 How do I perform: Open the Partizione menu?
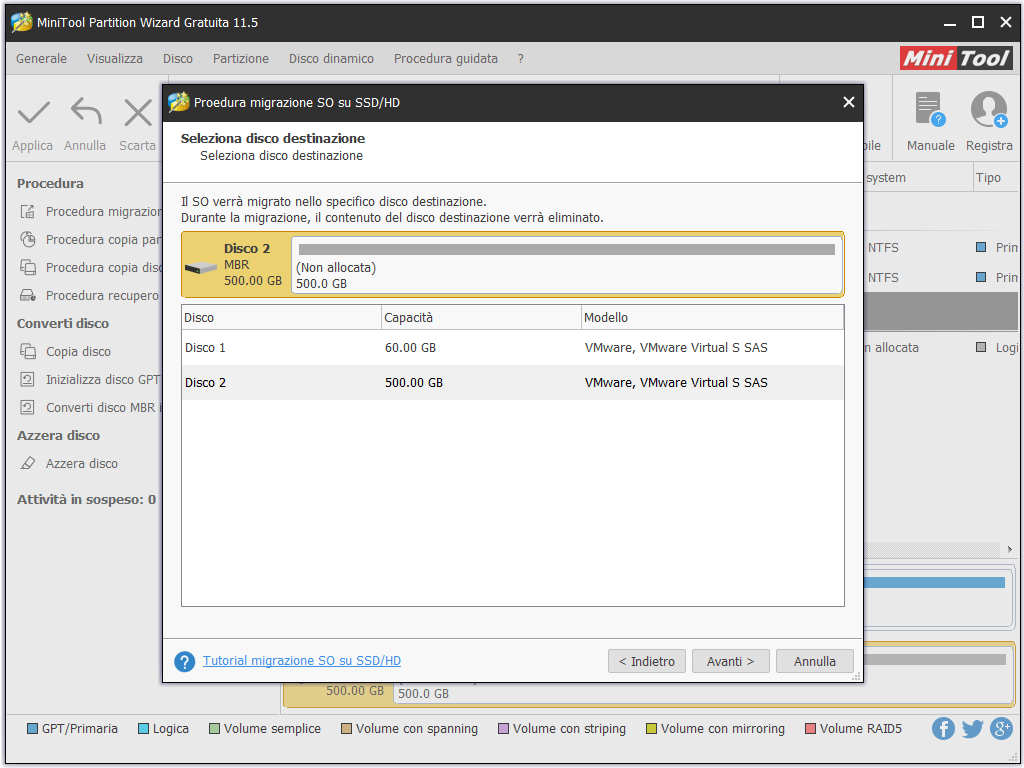tap(241, 59)
